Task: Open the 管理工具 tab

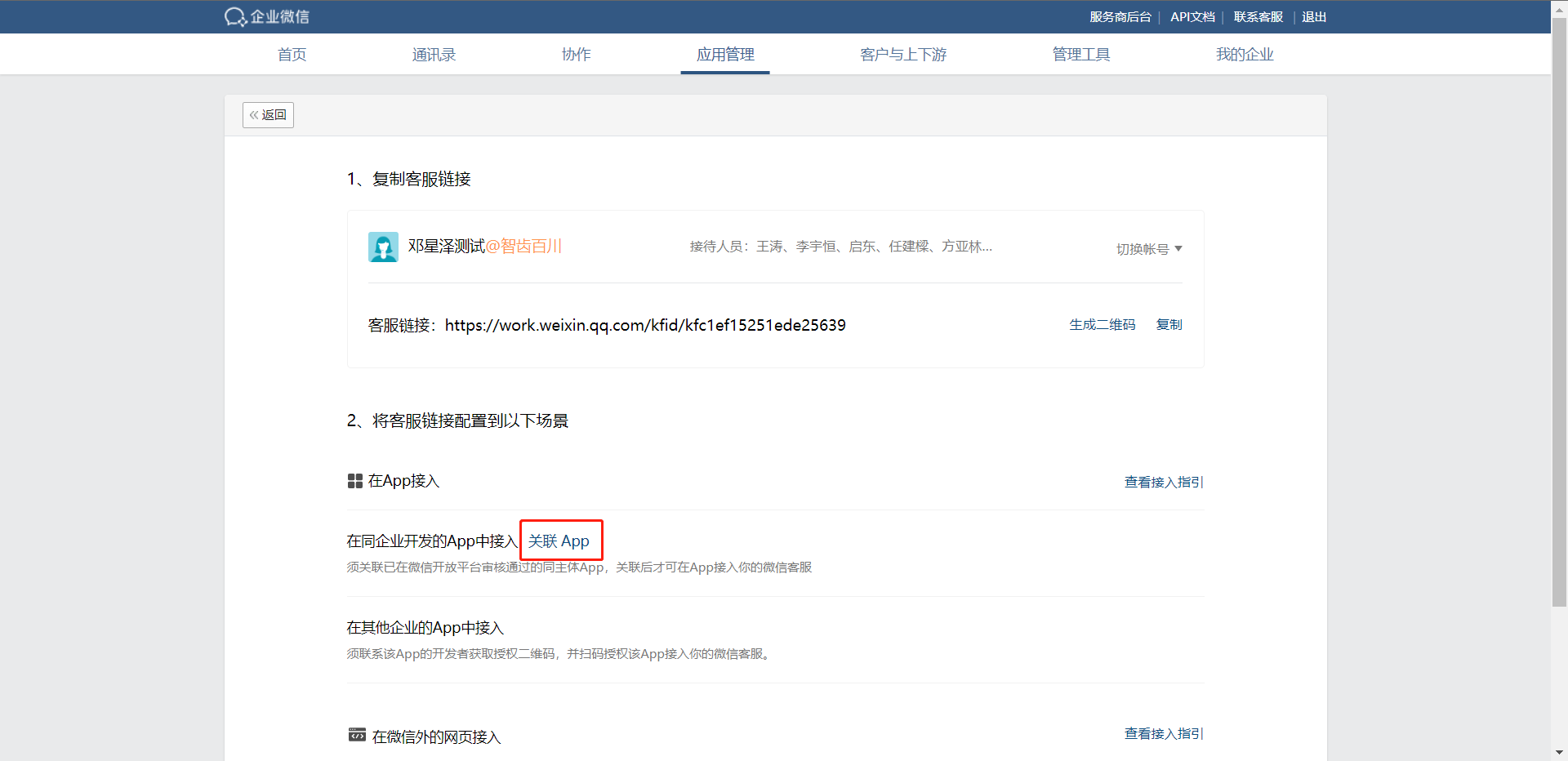Action: 1081,55
